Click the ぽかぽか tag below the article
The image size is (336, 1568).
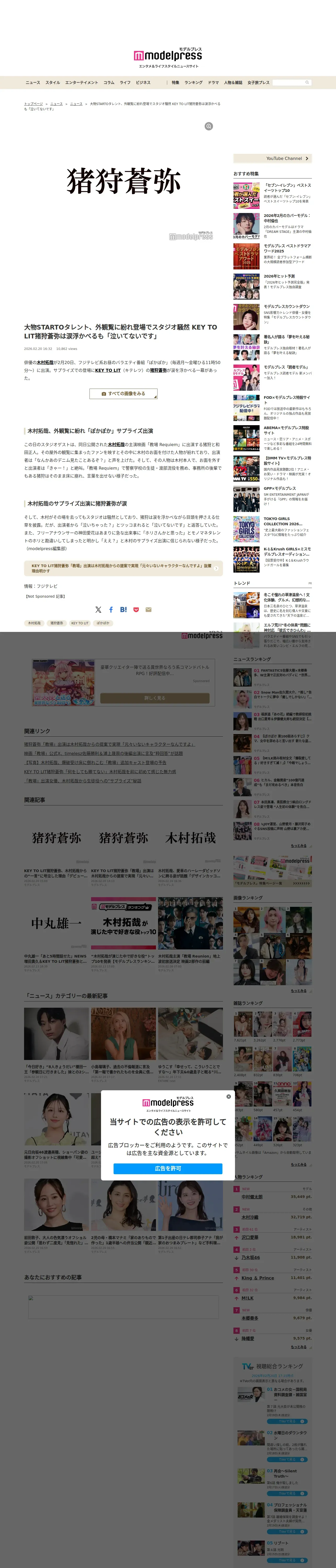(103, 623)
